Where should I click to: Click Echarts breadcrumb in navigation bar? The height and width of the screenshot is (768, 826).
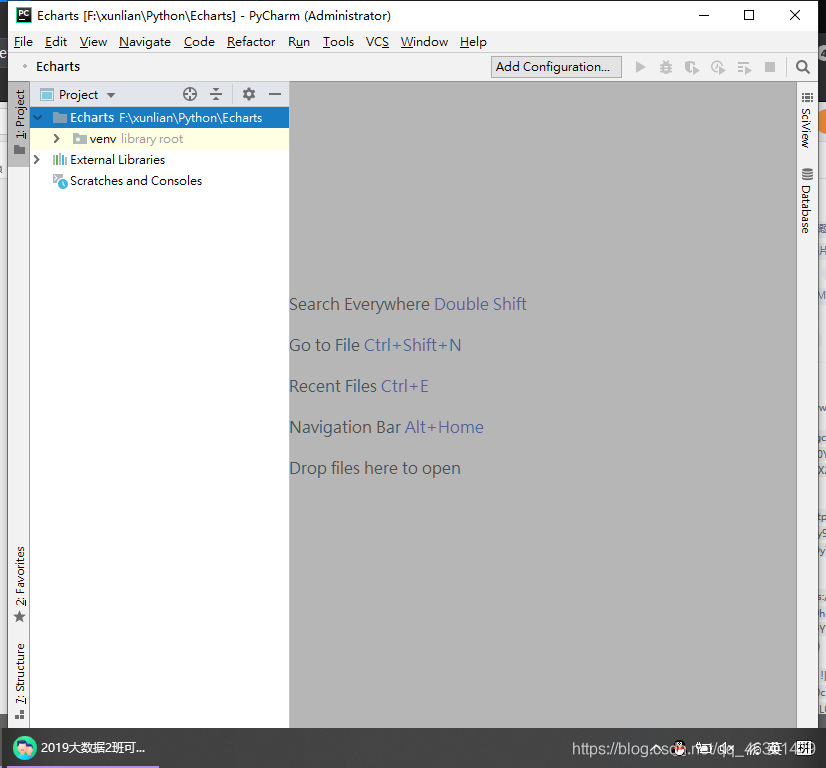pyautogui.click(x=58, y=66)
